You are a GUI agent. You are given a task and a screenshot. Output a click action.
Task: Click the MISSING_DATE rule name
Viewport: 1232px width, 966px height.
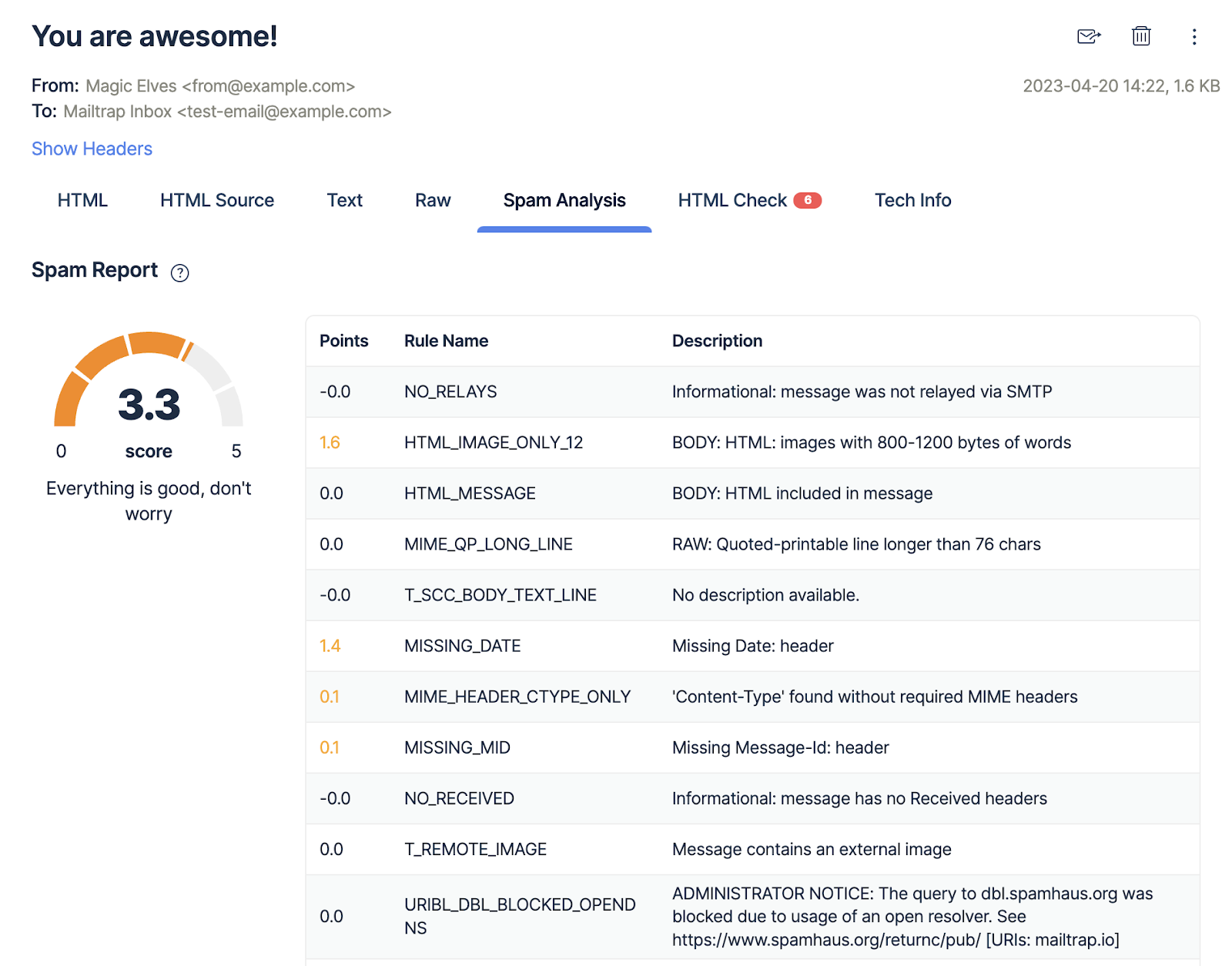coord(462,646)
